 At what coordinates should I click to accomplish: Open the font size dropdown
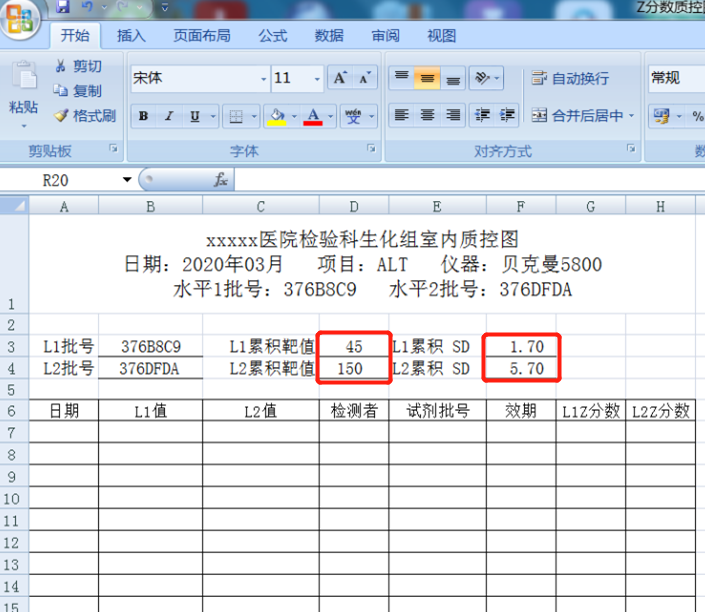[x=318, y=79]
